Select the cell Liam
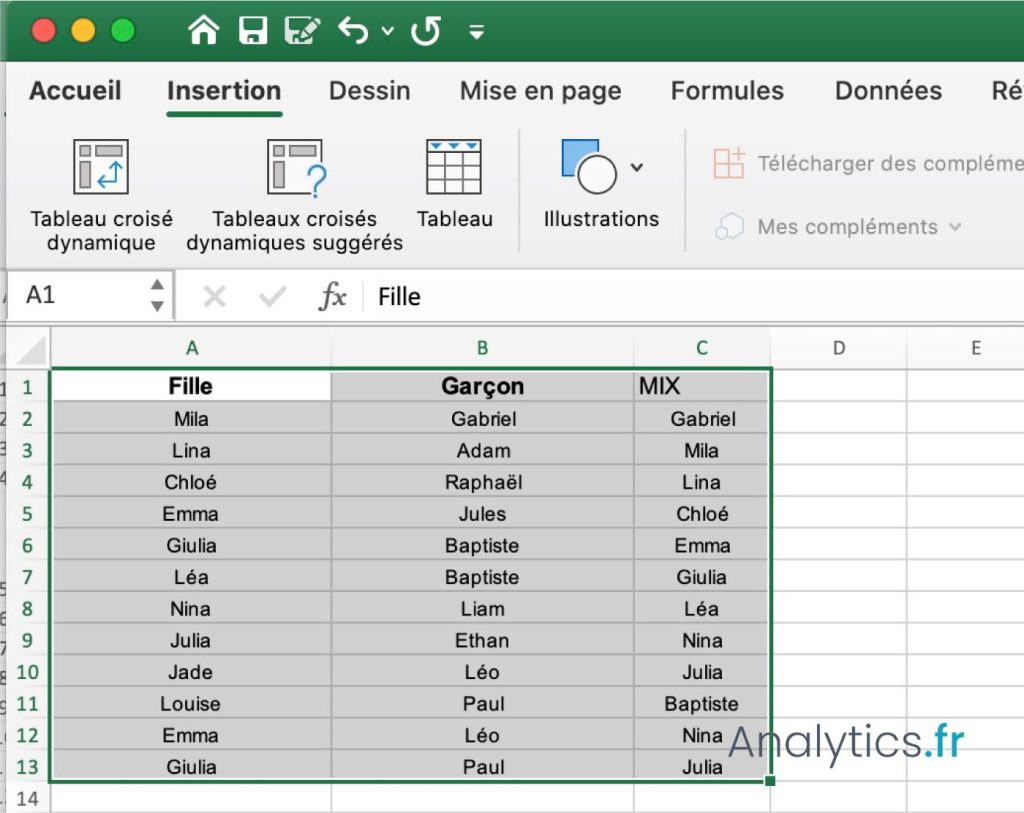Screen dimensions: 1024x813 click(482, 609)
